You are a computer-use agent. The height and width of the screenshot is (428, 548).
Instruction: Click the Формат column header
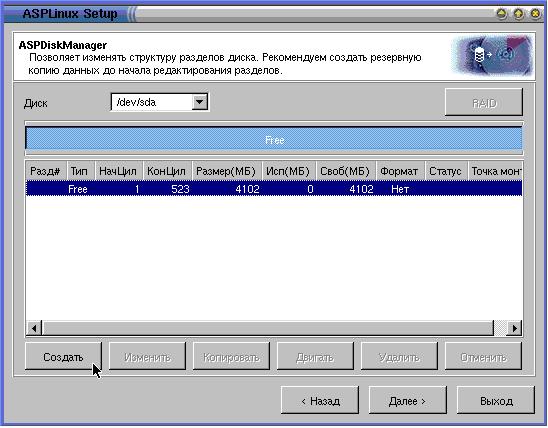pos(400,171)
